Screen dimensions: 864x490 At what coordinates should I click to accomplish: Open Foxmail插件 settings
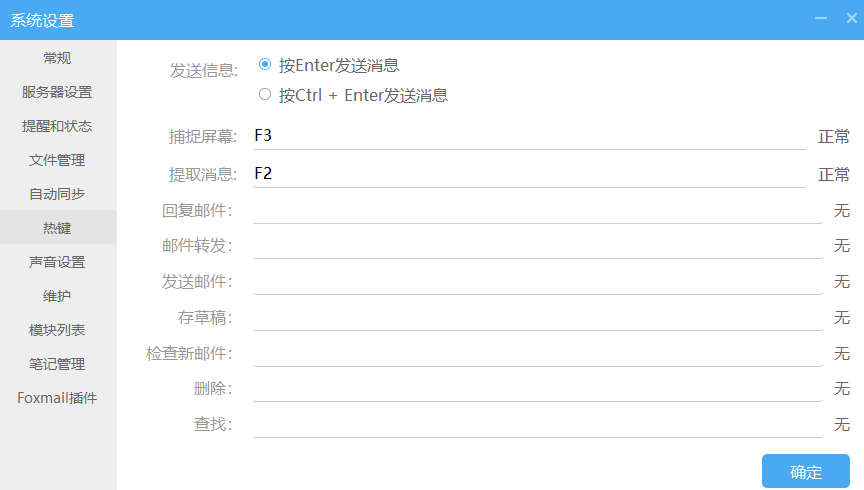click(57, 398)
